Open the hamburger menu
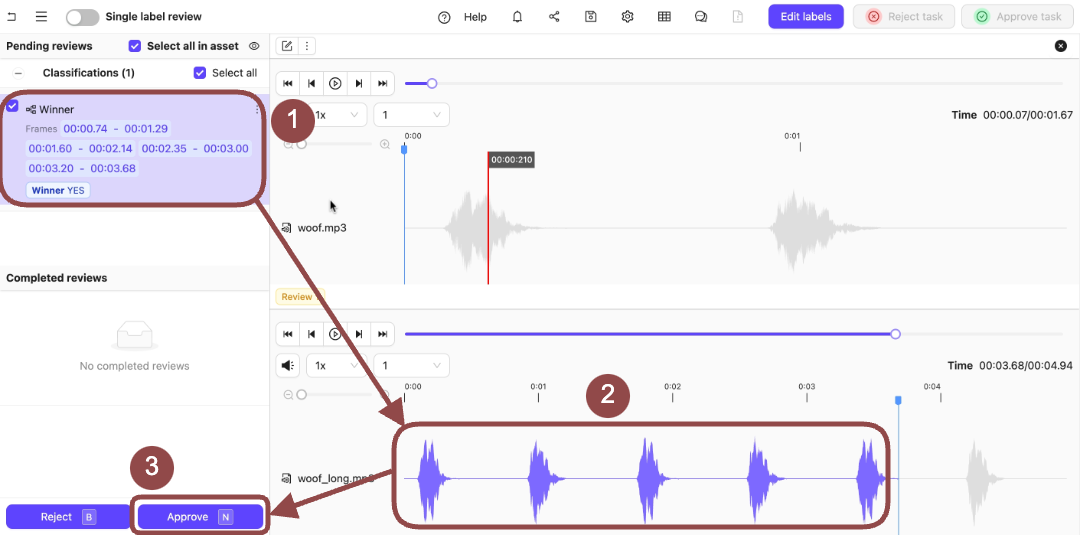The height and width of the screenshot is (535, 1080). click(x=41, y=17)
